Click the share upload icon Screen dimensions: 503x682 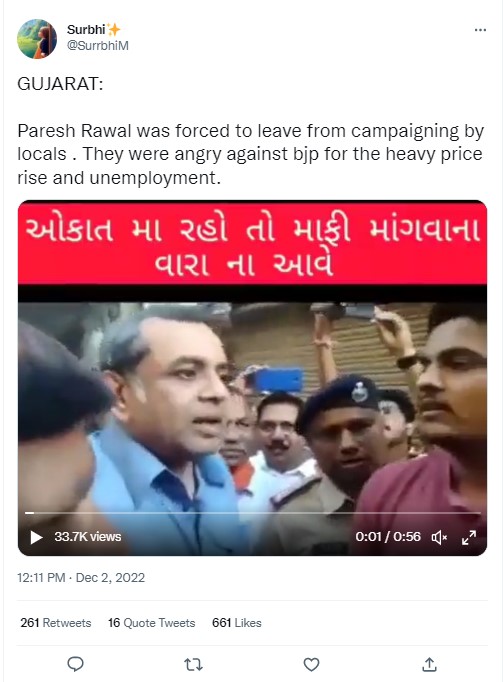tap(429, 664)
